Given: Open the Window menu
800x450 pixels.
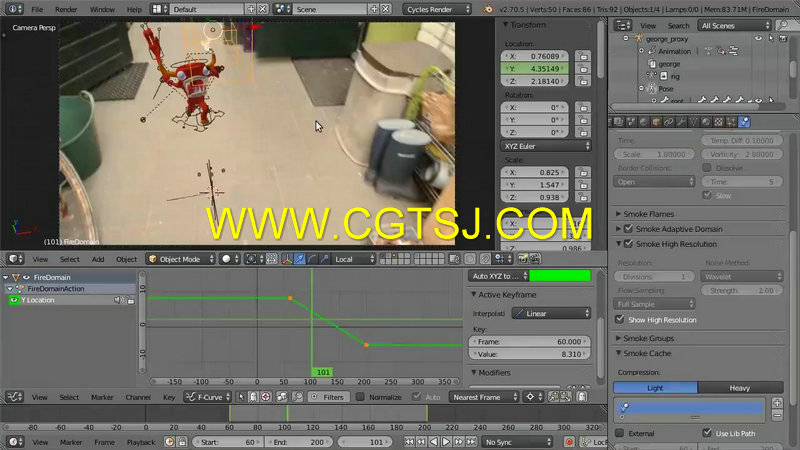Looking at the screenshot, I should [102, 9].
